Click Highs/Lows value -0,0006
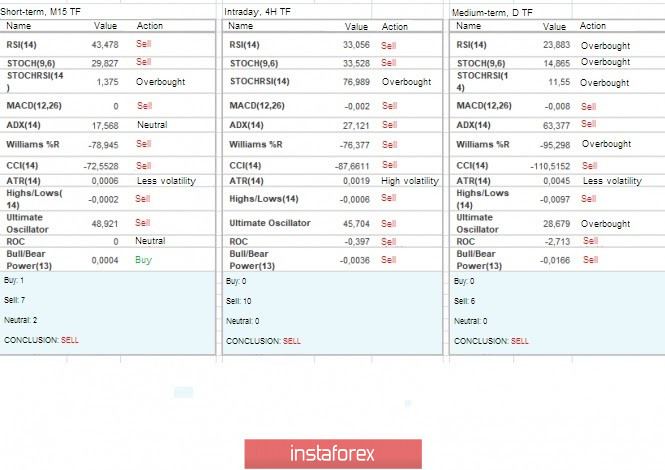 coord(355,199)
